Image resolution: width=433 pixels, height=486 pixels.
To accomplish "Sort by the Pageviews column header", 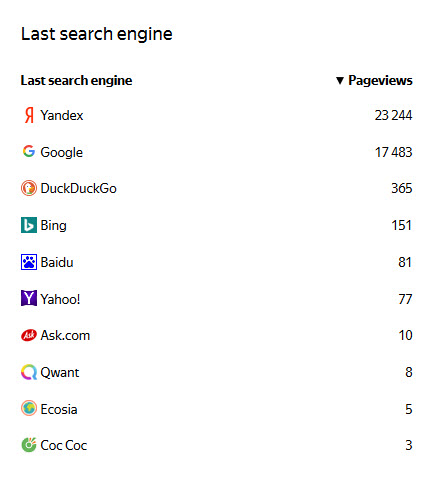I will 380,81.
